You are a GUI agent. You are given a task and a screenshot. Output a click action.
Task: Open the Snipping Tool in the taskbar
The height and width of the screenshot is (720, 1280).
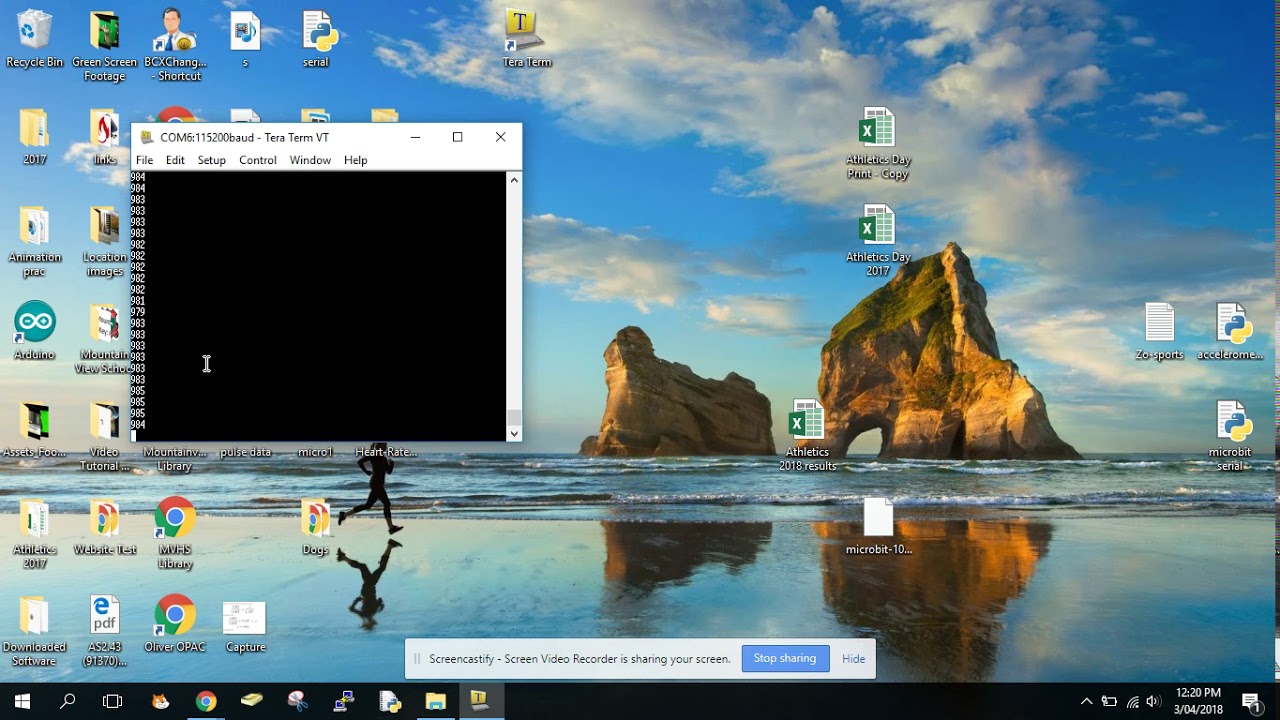[298, 701]
